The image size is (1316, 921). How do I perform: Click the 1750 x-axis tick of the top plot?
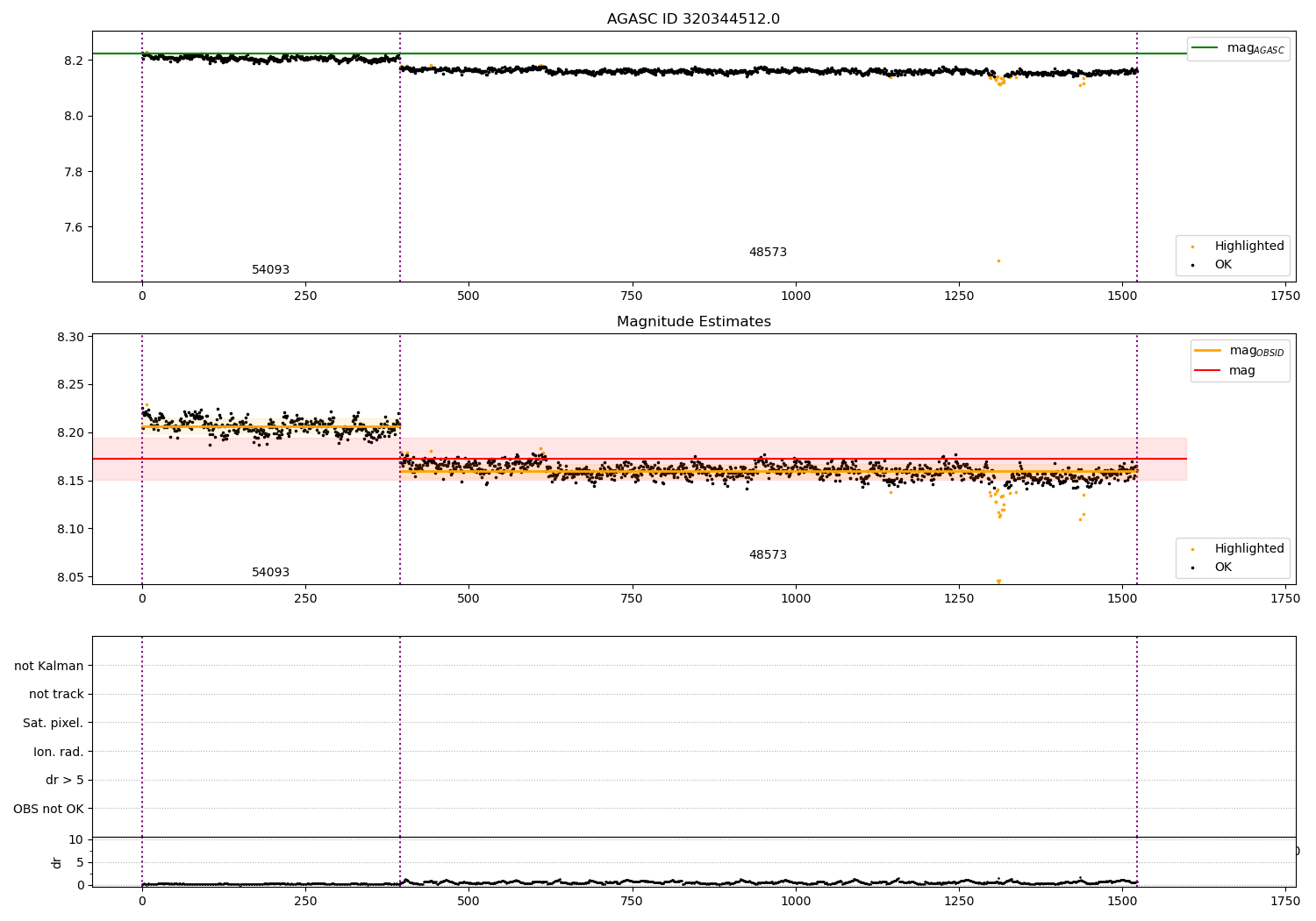pos(1285,296)
